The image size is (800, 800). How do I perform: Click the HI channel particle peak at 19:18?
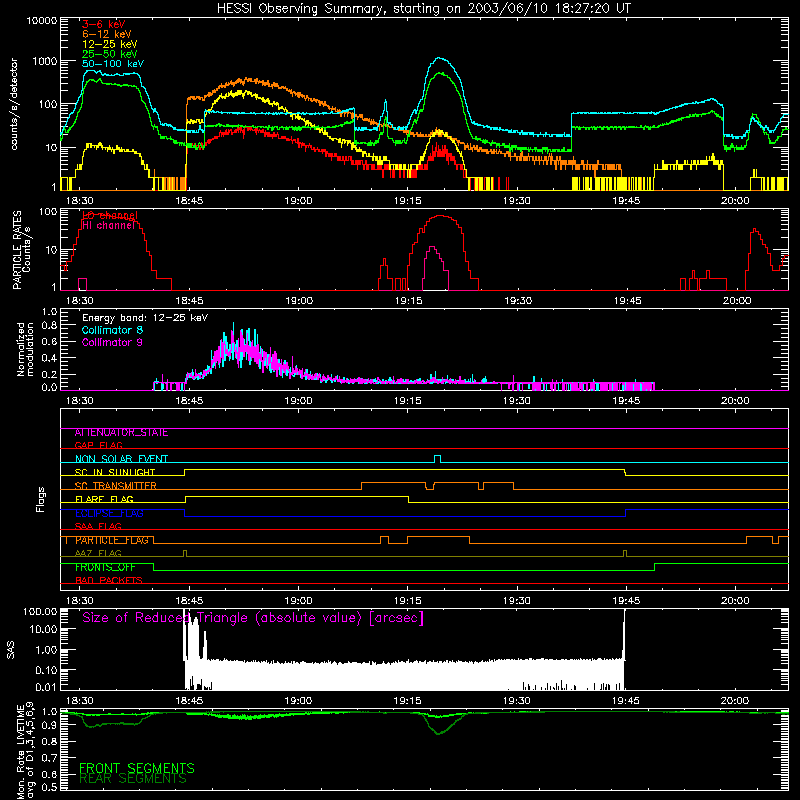(x=433, y=248)
